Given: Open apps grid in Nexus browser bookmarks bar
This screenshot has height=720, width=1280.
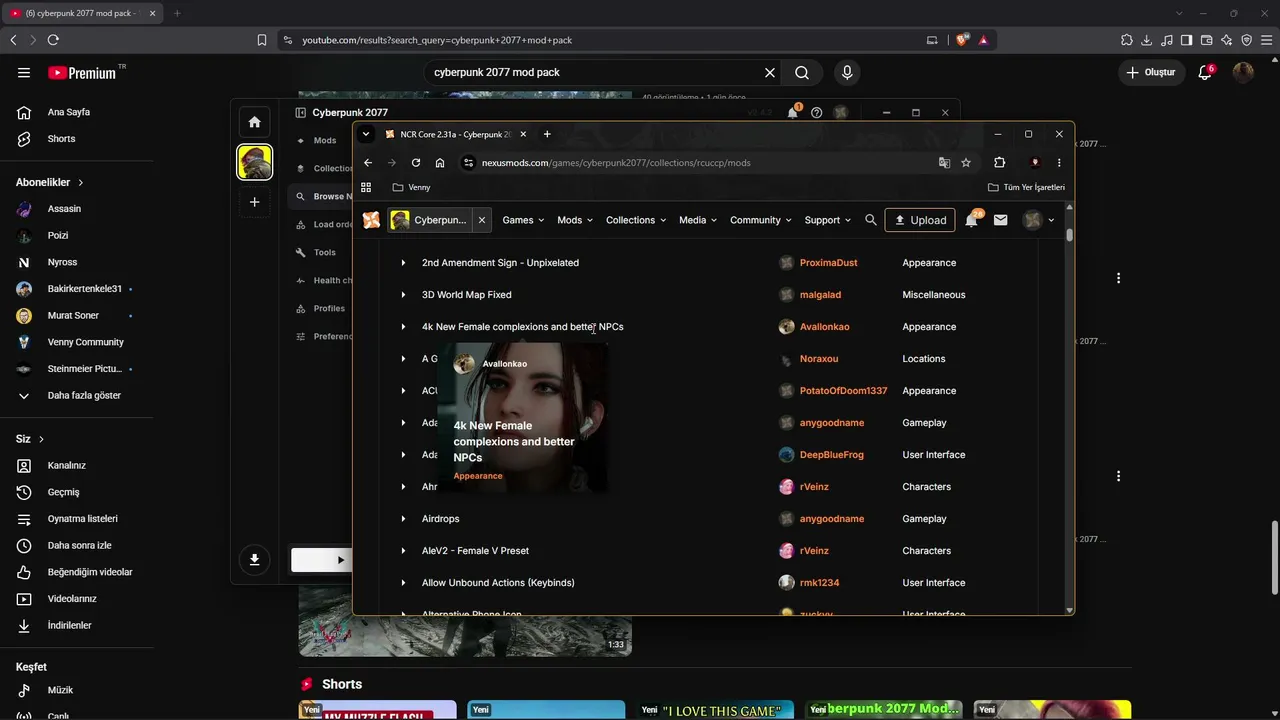Looking at the screenshot, I should click(366, 187).
